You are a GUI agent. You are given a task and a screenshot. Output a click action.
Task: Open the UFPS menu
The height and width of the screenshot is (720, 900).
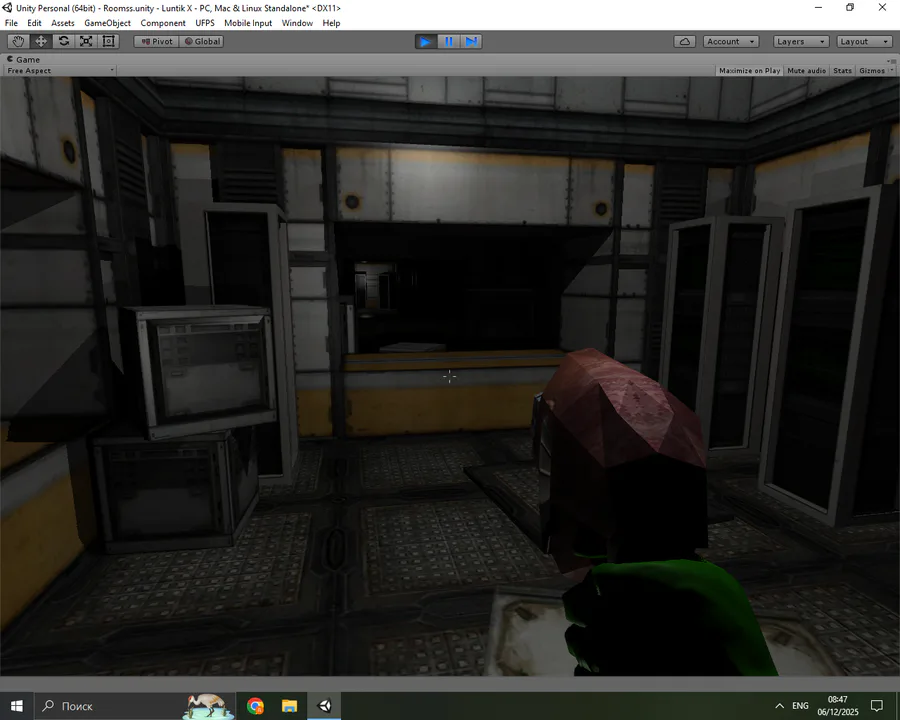pyautogui.click(x=205, y=23)
